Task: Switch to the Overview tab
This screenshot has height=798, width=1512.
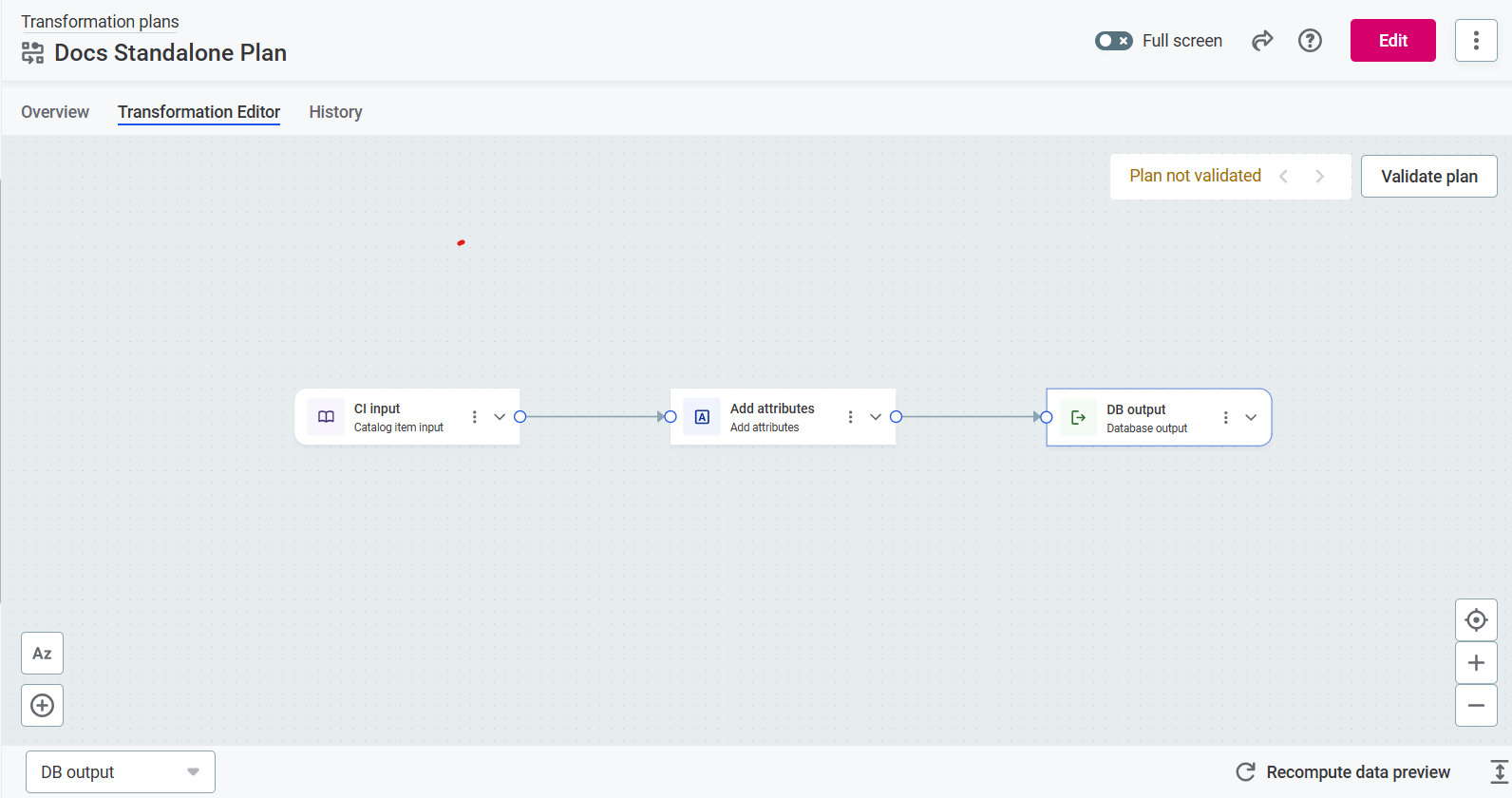Action: point(55,112)
